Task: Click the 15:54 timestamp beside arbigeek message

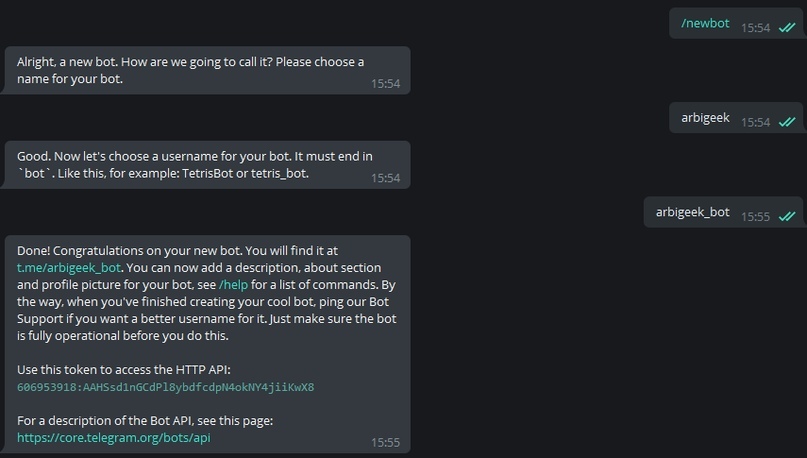Action: (x=756, y=122)
